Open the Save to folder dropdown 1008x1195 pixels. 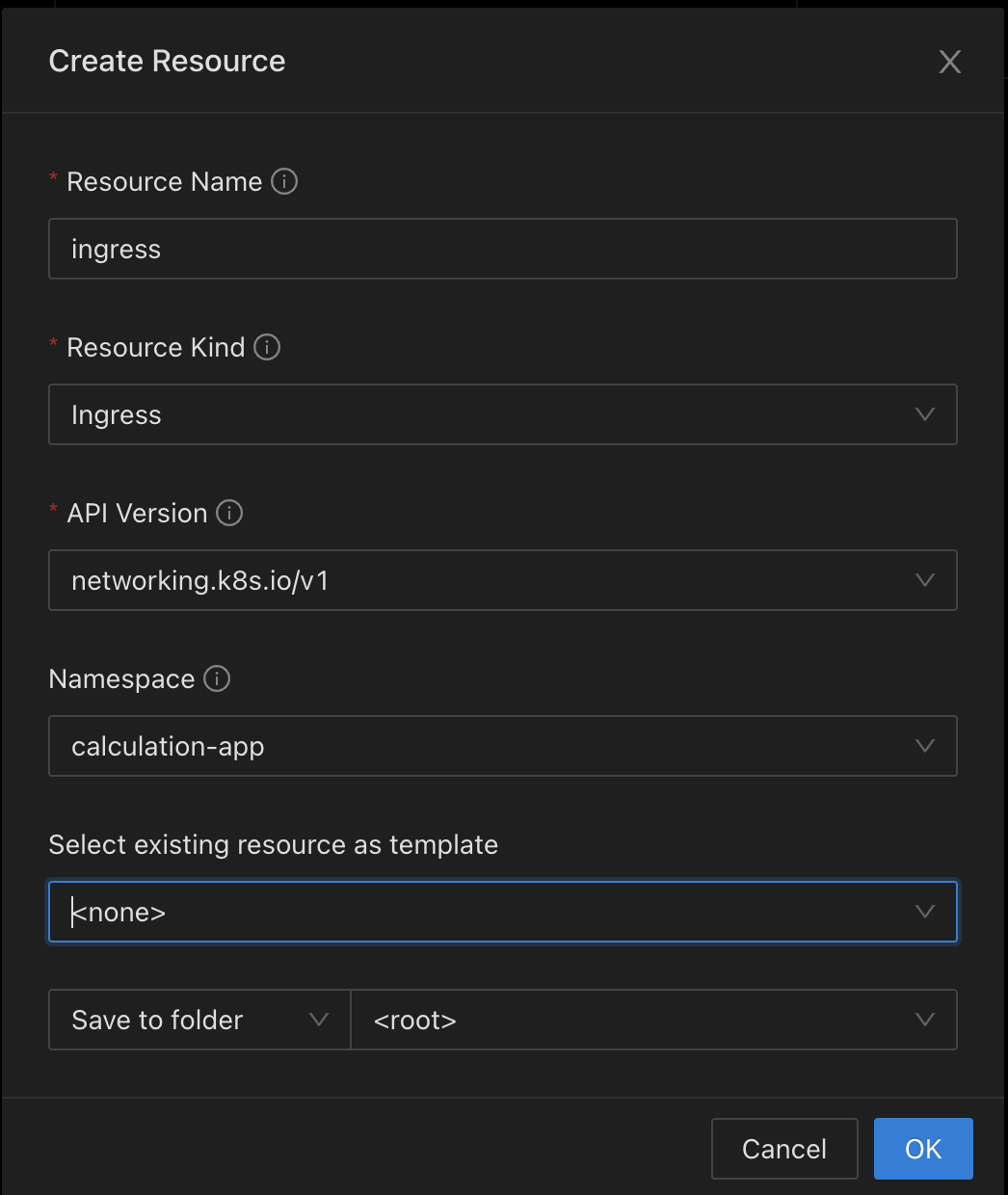[199, 1020]
